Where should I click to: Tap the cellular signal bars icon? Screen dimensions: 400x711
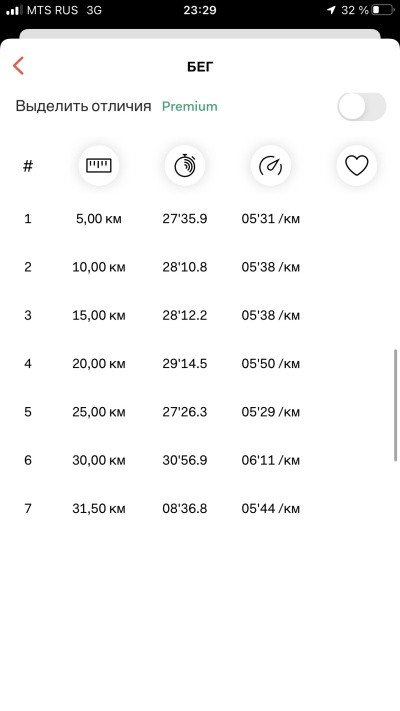[14, 10]
